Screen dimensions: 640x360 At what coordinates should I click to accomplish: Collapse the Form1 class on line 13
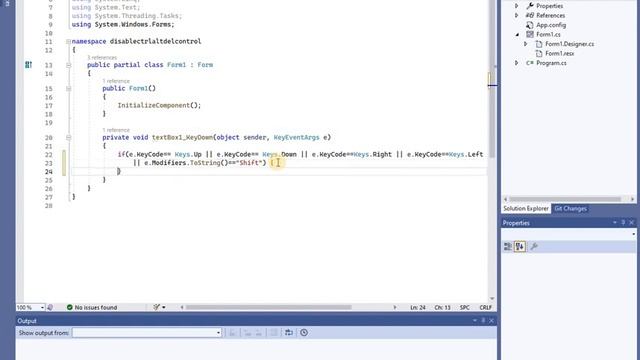(68, 64)
